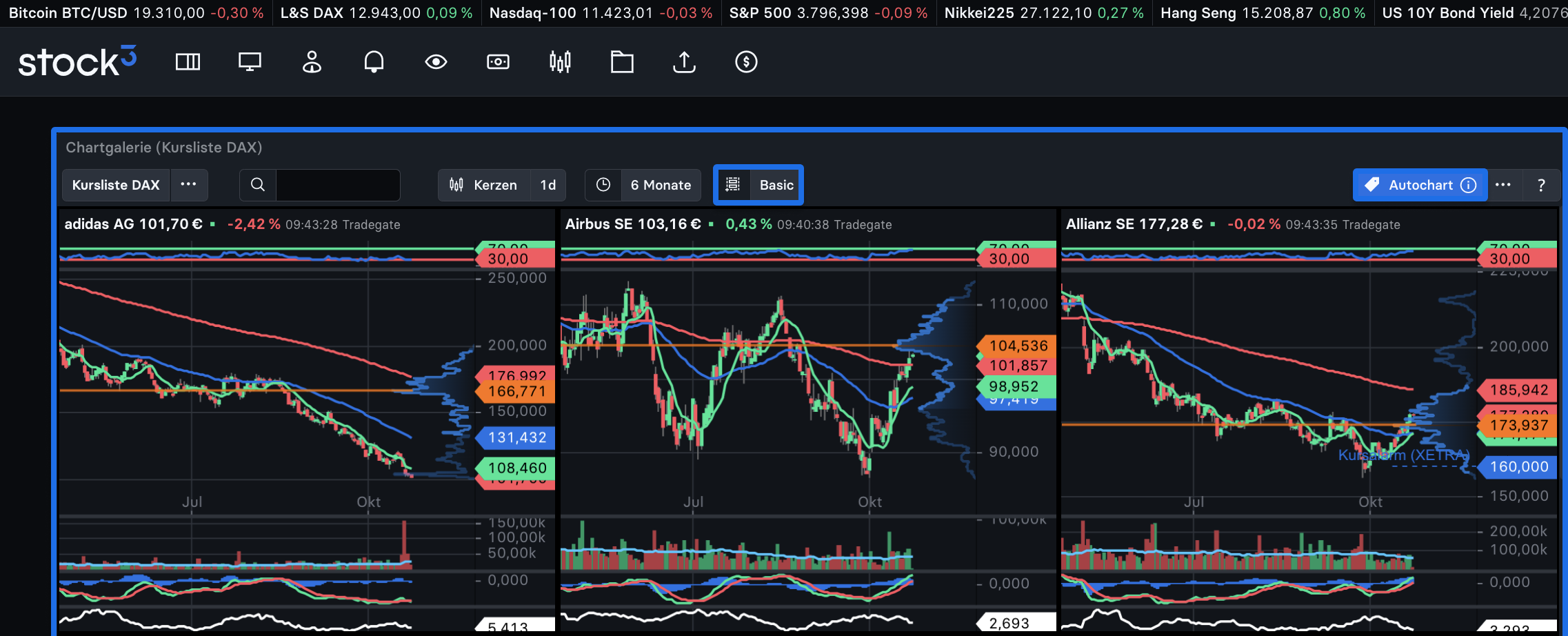The image size is (1568, 636).
Task: Open the Kerzen chart type dropdown
Action: 485,185
